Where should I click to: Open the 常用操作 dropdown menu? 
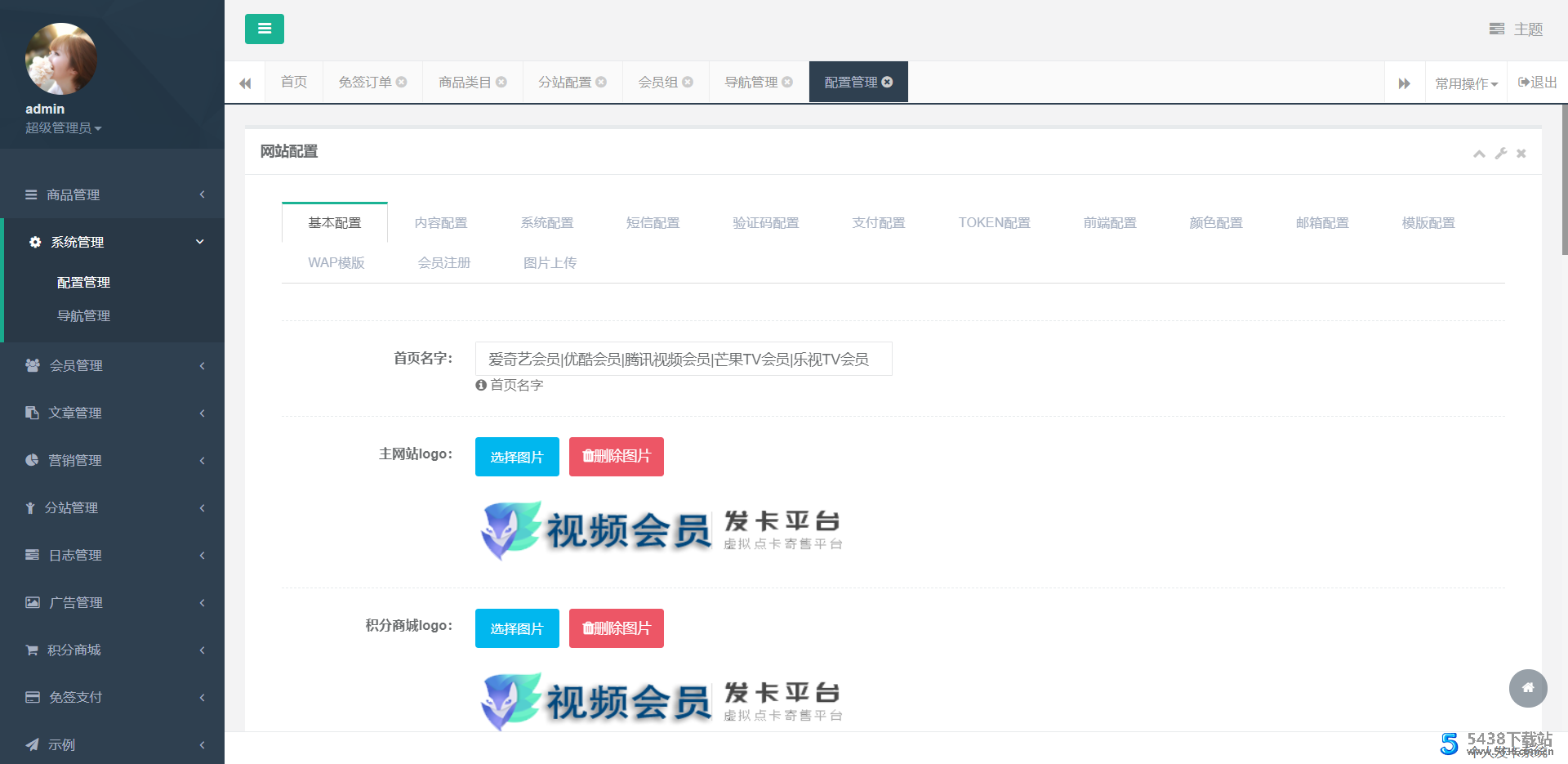pyautogui.click(x=1466, y=83)
